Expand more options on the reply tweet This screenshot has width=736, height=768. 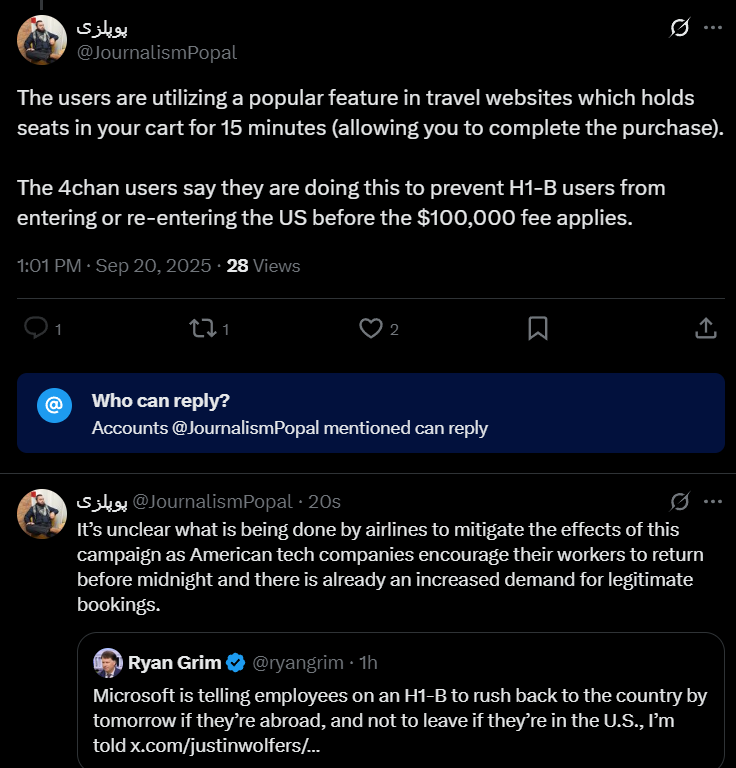coord(712,501)
